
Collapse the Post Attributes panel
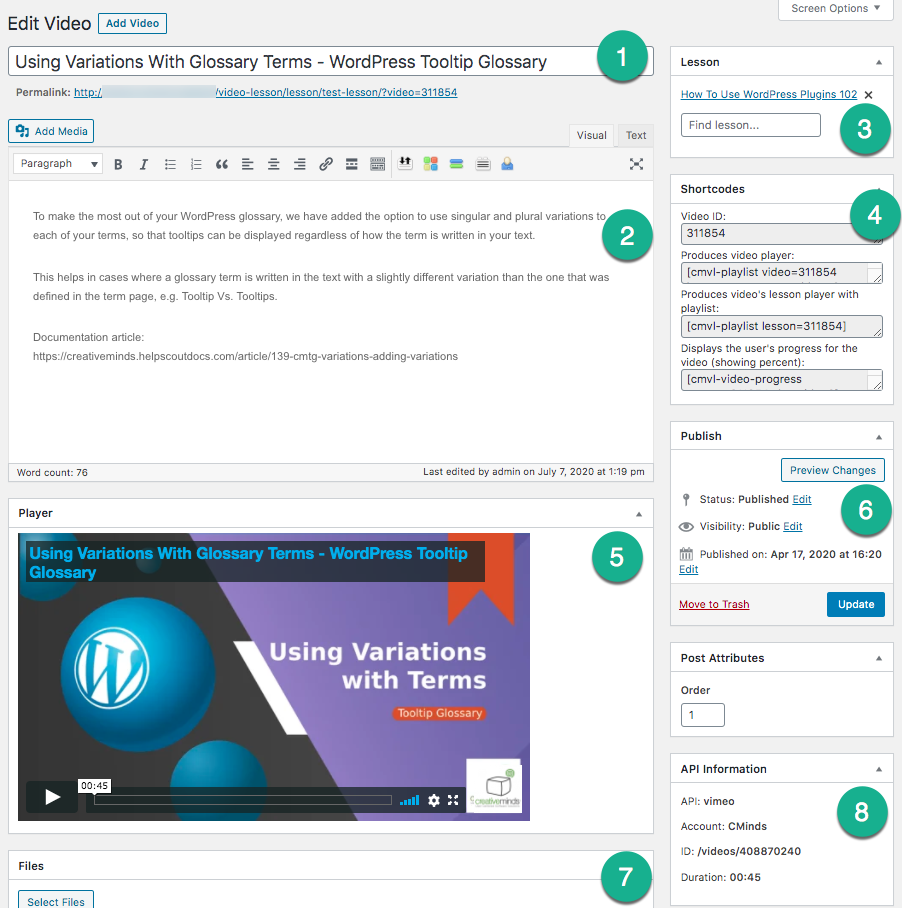[x=879, y=658]
